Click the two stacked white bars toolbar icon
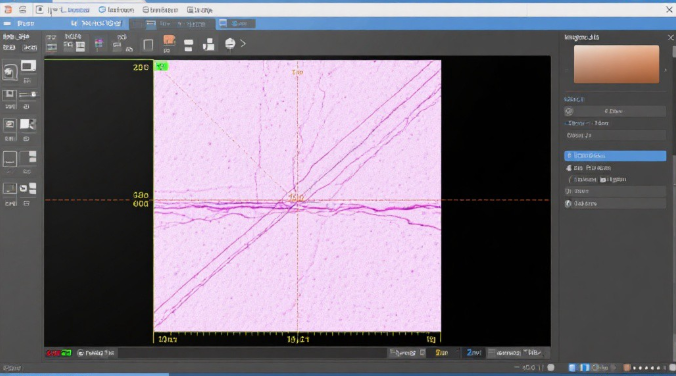Image resolution: width=676 pixels, height=376 pixels. (x=188, y=45)
